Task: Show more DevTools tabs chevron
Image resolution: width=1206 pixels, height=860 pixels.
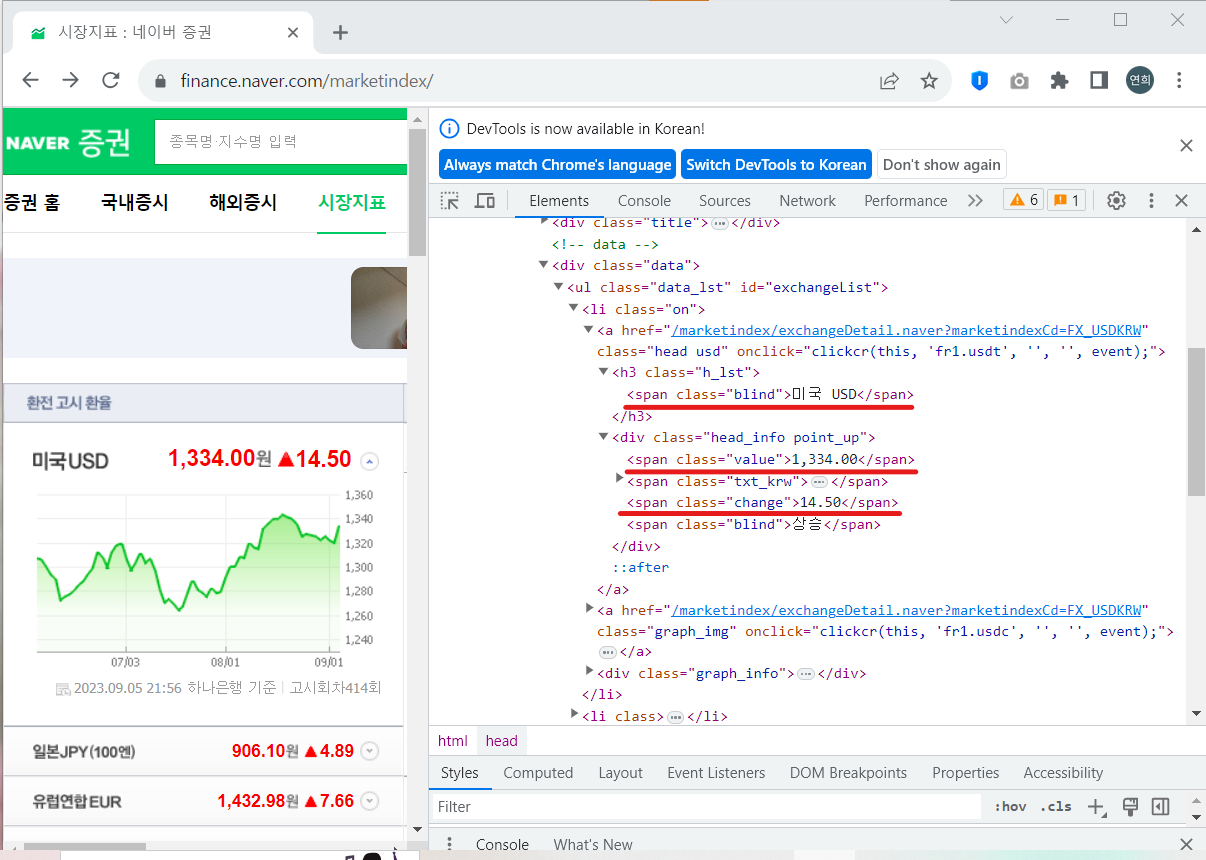Action: pyautogui.click(x=975, y=201)
